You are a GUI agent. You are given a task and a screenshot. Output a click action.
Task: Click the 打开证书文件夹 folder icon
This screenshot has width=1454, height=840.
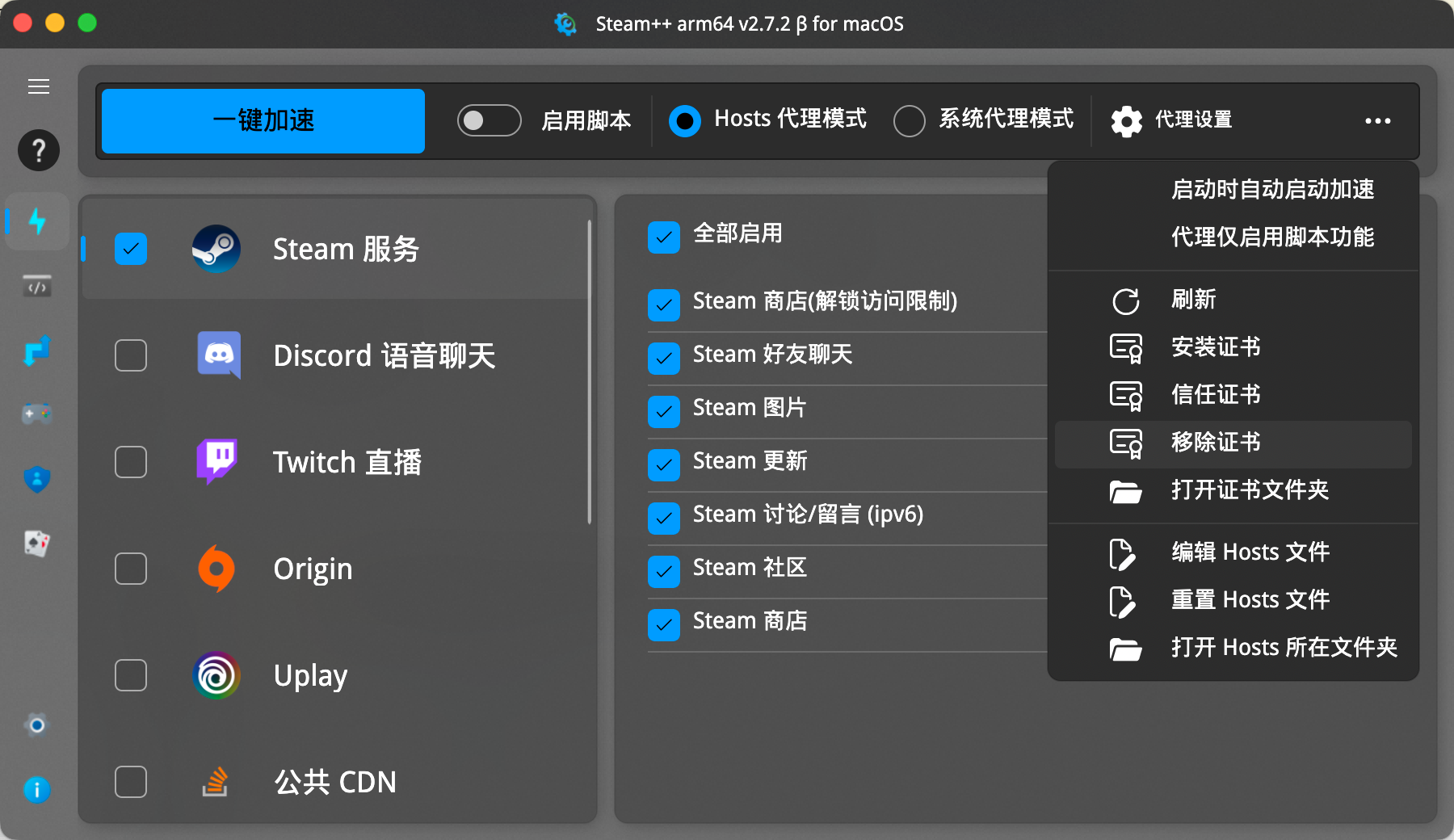(x=1126, y=491)
